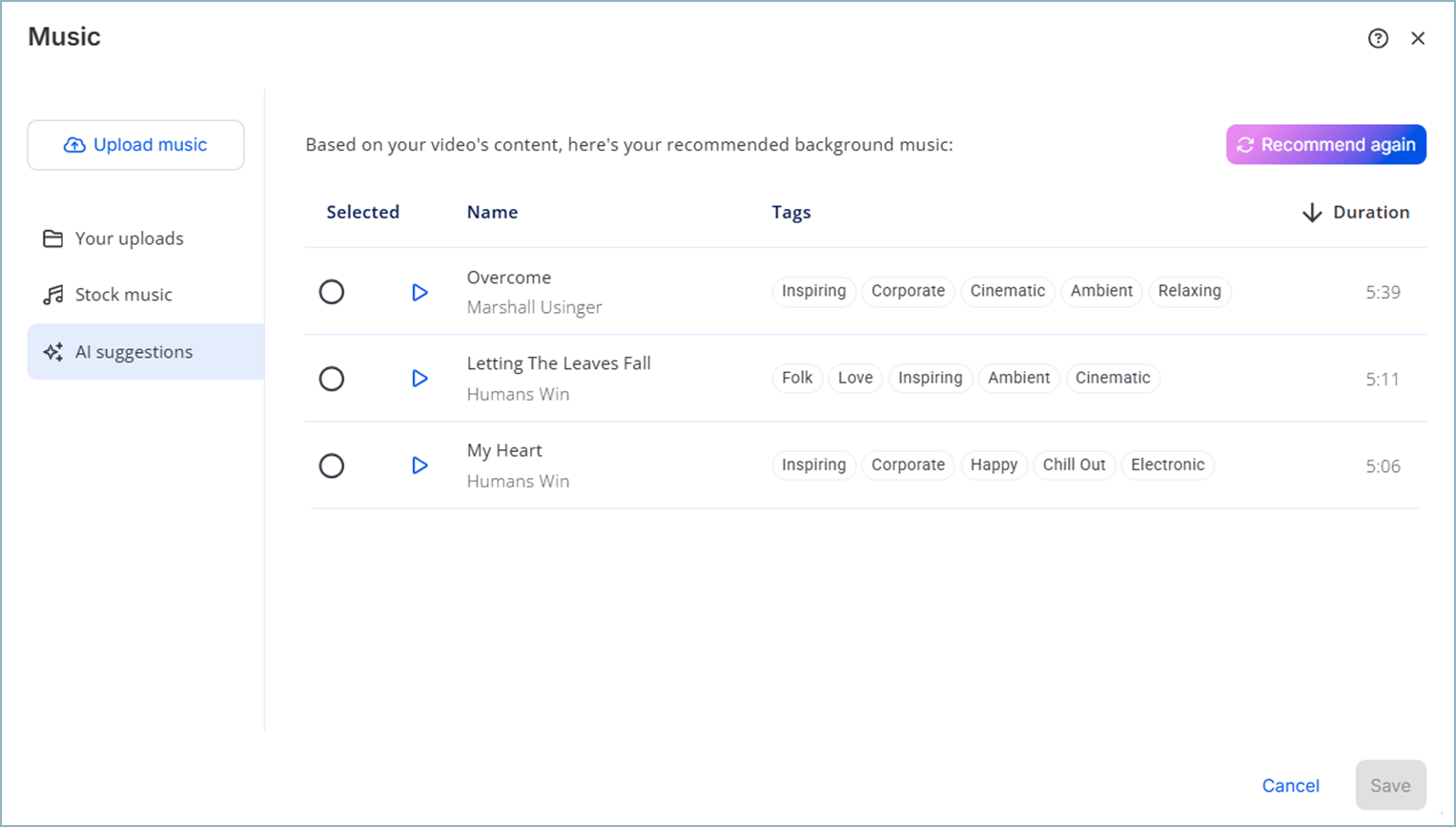Play Letting The Leaves Fall preview
1456x827 pixels.
click(420, 379)
